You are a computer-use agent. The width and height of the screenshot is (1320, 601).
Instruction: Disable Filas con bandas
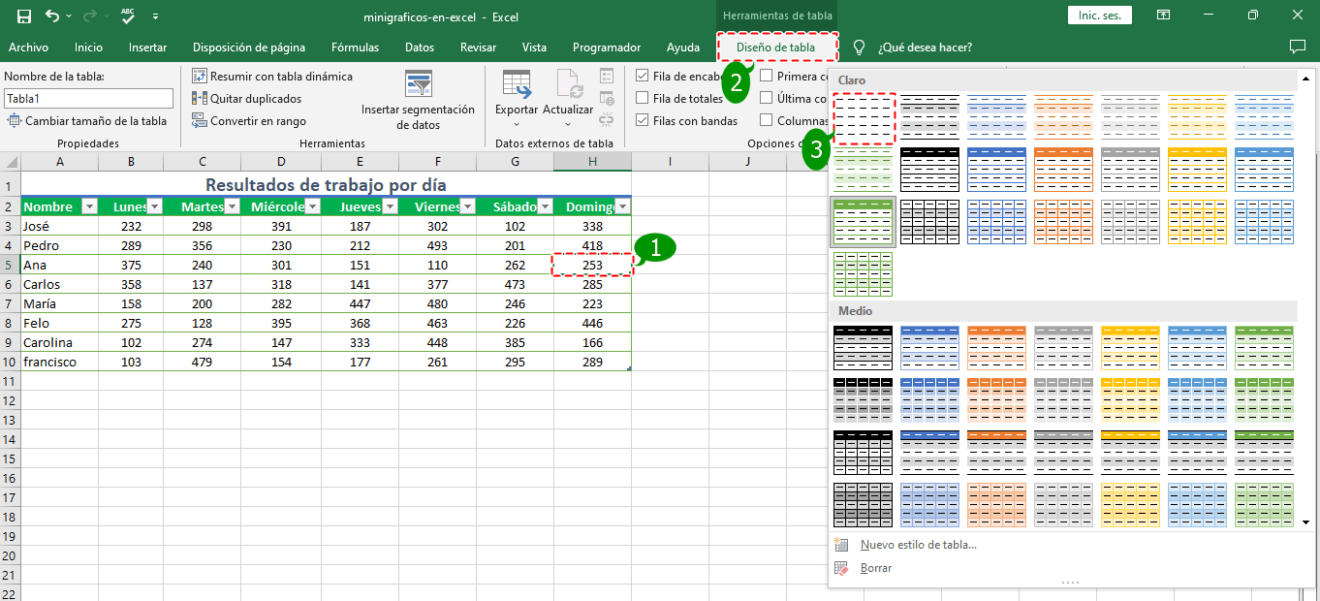click(x=641, y=120)
